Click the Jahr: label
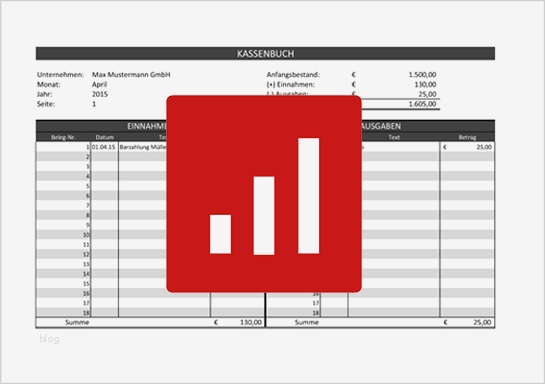Image resolution: width=545 pixels, height=384 pixels. [44, 94]
